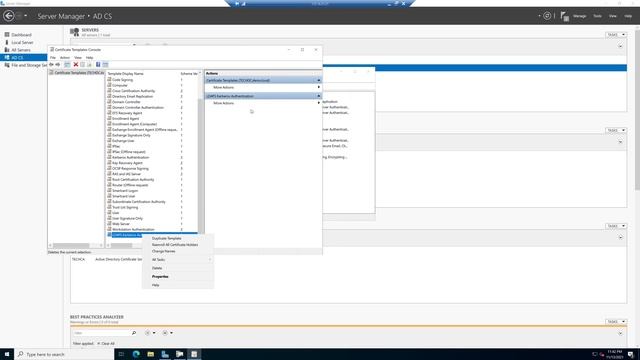Expand More Actions under LDAPS Kerberos Authentication

pyautogui.click(x=263, y=103)
